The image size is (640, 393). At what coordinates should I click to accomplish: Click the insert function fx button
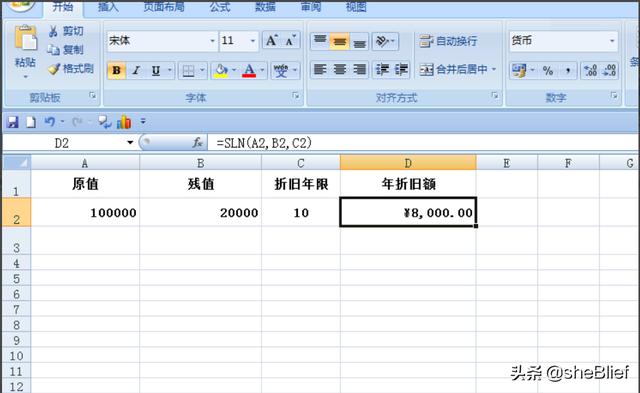(198, 143)
